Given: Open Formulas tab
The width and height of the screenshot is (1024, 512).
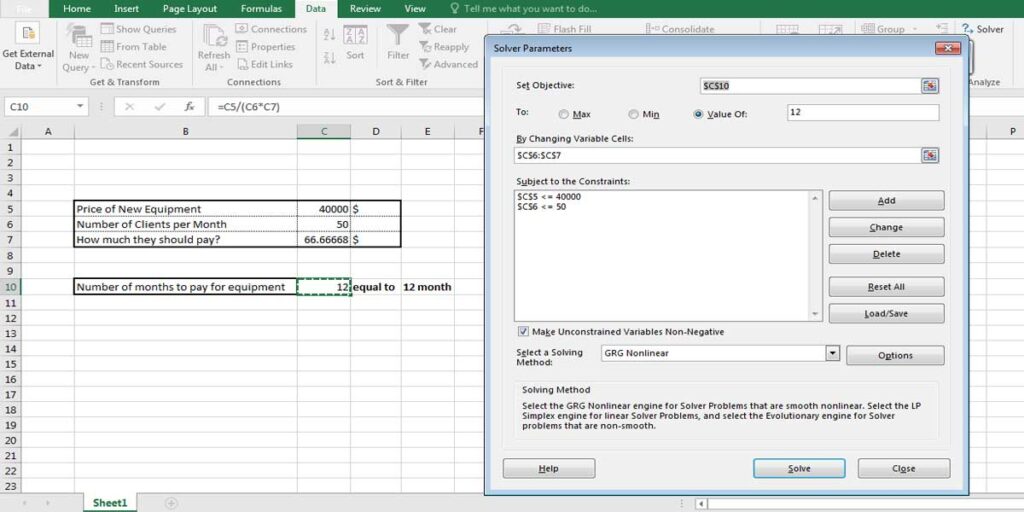Looking at the screenshot, I should (261, 8).
